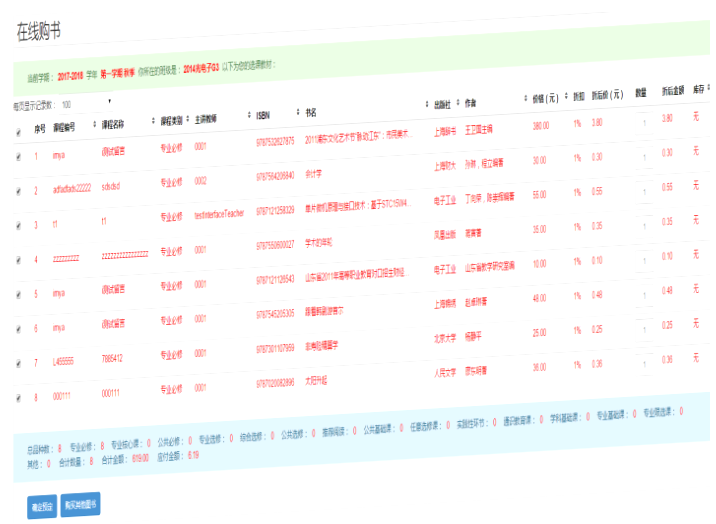Select the testInterfaceTeacher cell in row 3

[x=219, y=213]
